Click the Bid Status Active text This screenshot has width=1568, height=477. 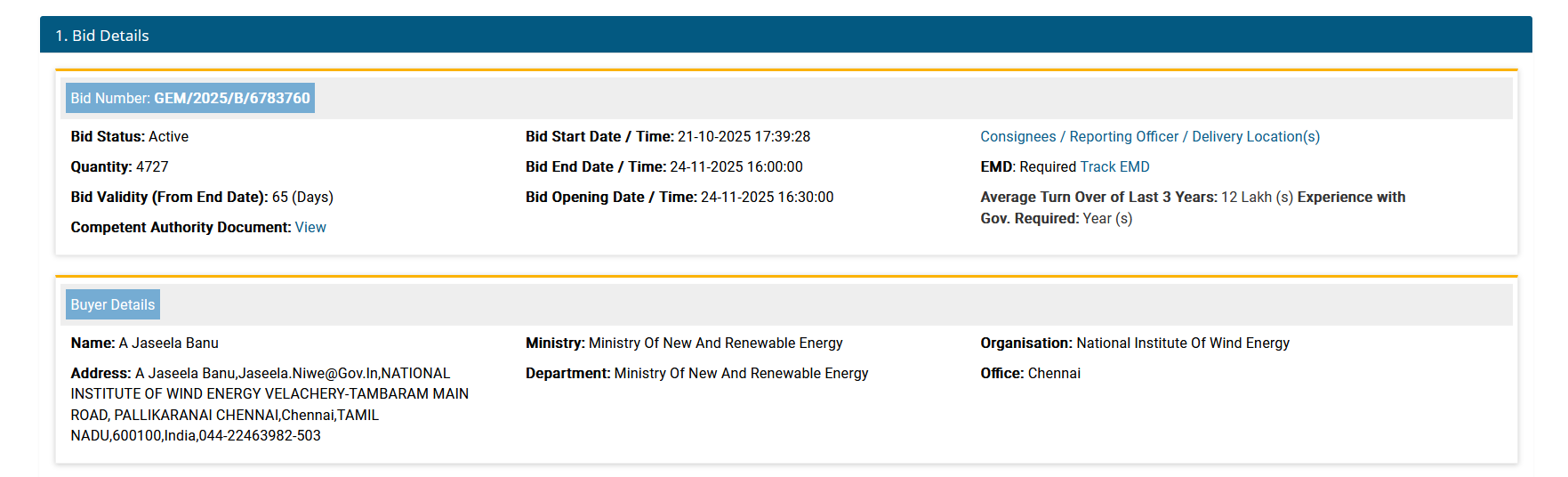pyautogui.click(x=168, y=136)
